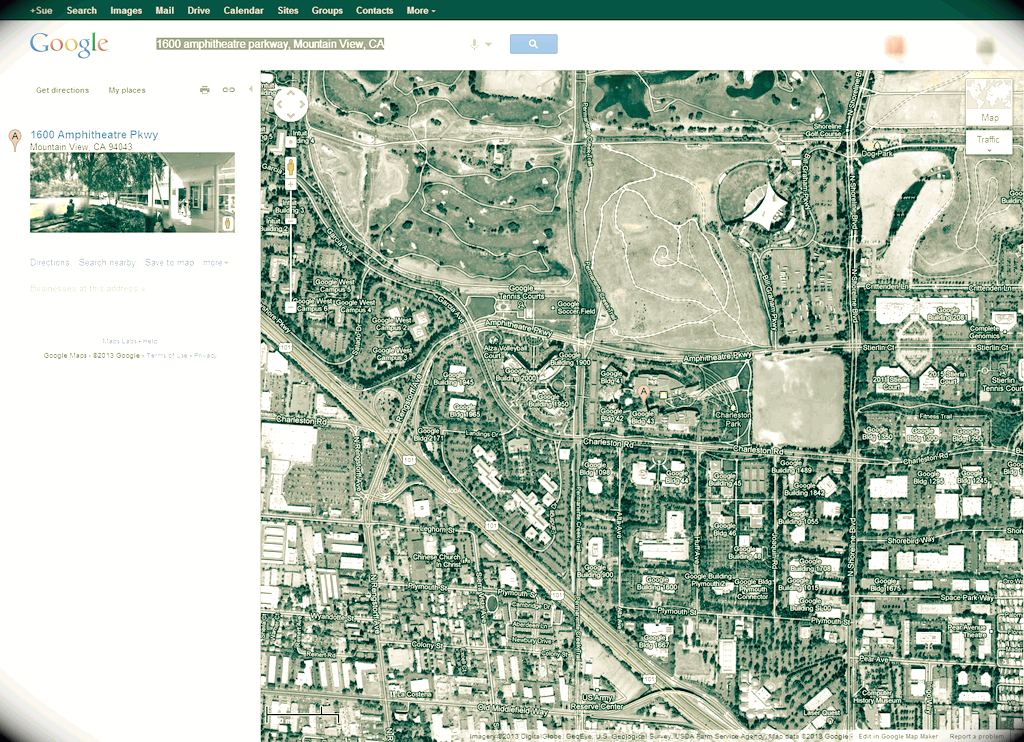The height and width of the screenshot is (742, 1024).
Task: Click Edit in Google Map Maker
Action: [x=898, y=736]
